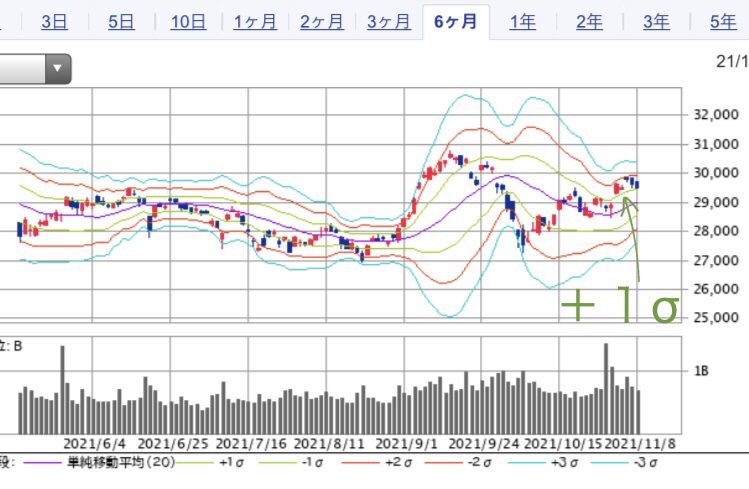The image size is (749, 489).
Task: Select the 3年 chart tab
Action: pyautogui.click(x=656, y=22)
